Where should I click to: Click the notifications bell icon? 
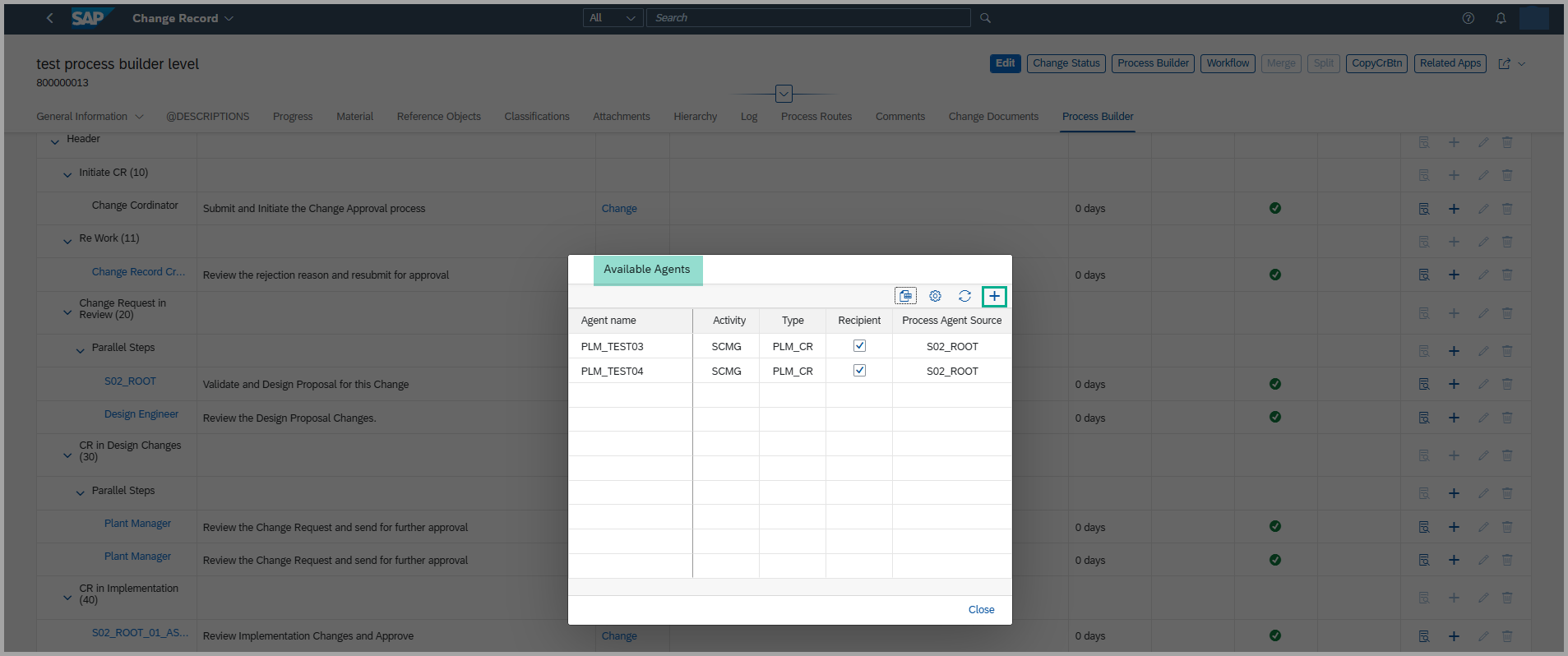pyautogui.click(x=1501, y=18)
